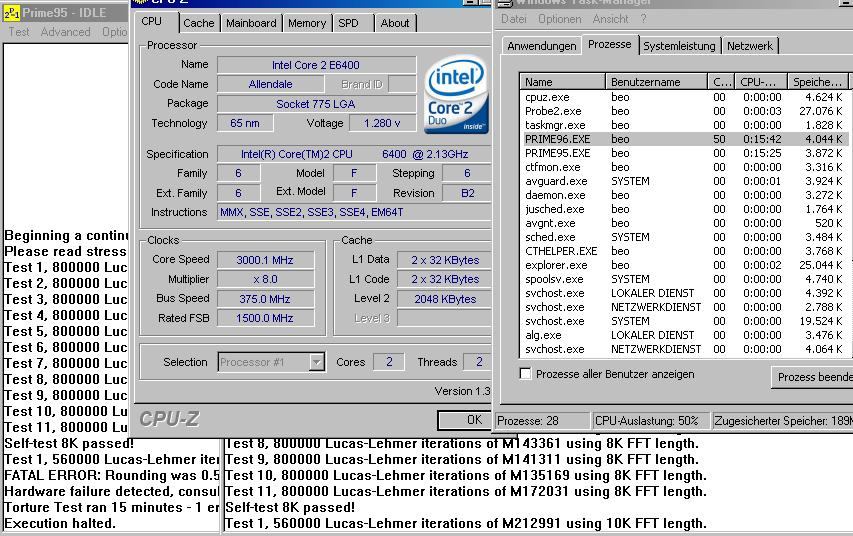
Task: Open the Advanced menu in Prime95
Action: [x=65, y=32]
